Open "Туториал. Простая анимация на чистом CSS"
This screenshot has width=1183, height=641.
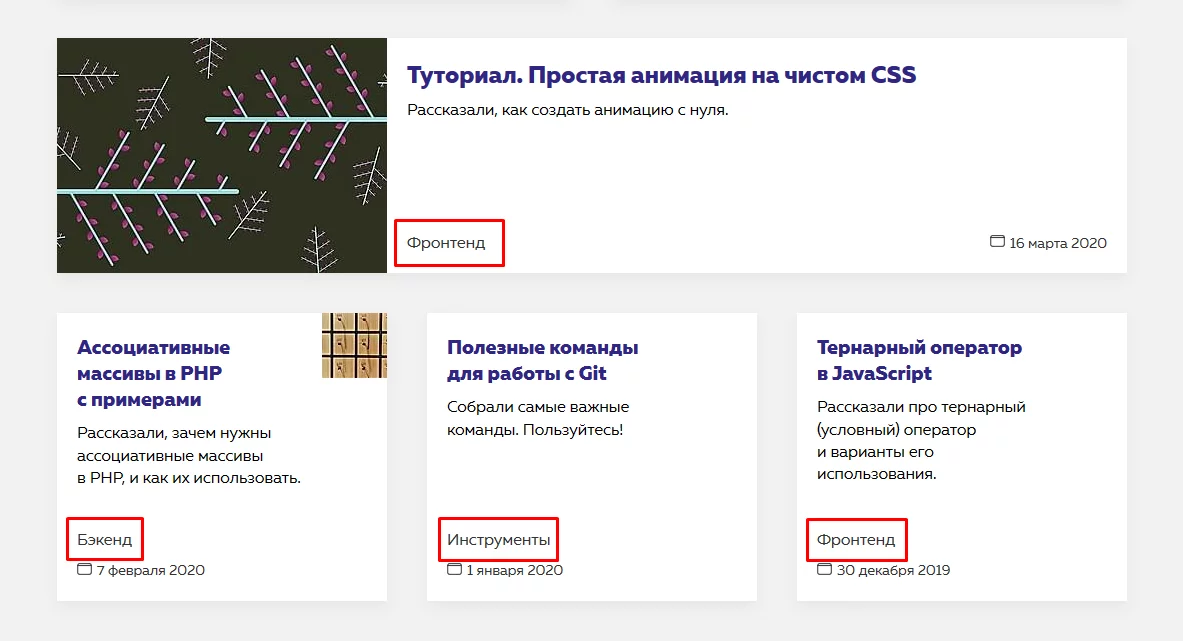(663, 73)
